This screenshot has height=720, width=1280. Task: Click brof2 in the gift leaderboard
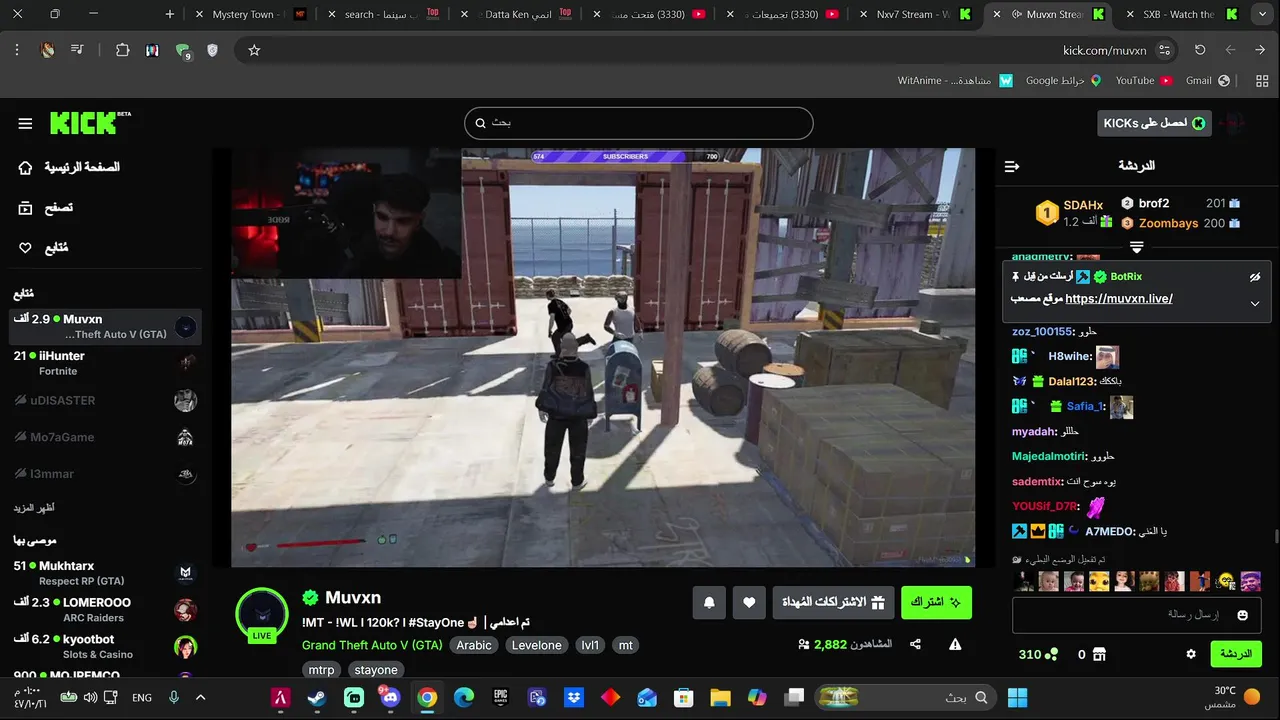[x=1153, y=203]
